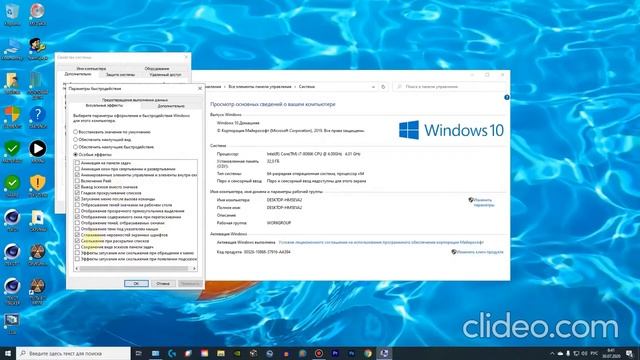Switch to 'Визуальные эффекты' tab

pos(104,106)
